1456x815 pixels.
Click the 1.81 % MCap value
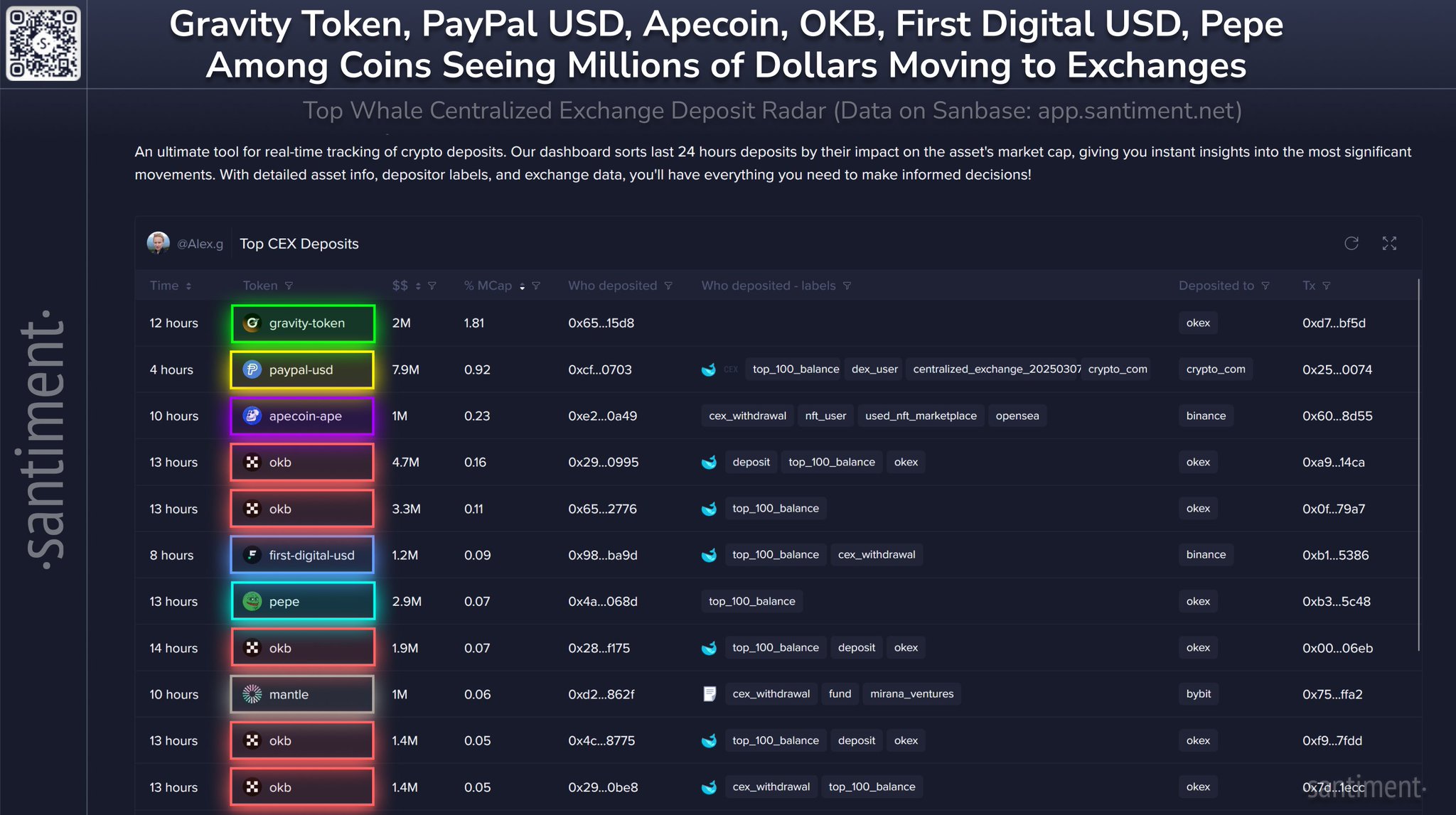point(473,323)
